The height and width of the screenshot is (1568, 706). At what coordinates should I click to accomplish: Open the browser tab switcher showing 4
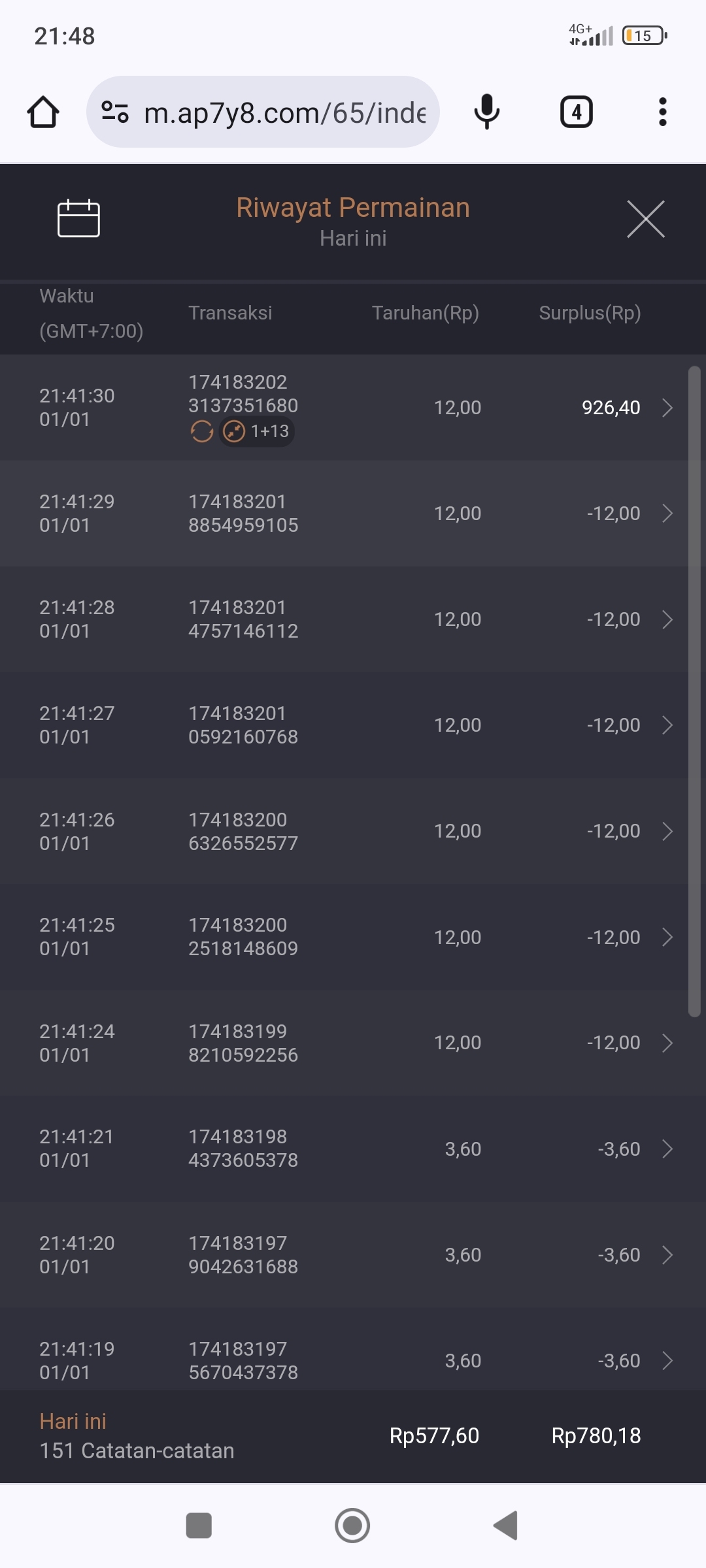(x=576, y=112)
